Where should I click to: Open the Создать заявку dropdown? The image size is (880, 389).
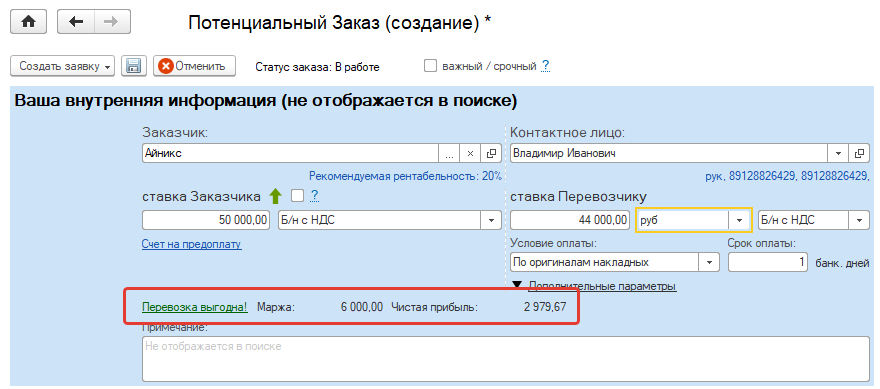click(x=62, y=66)
